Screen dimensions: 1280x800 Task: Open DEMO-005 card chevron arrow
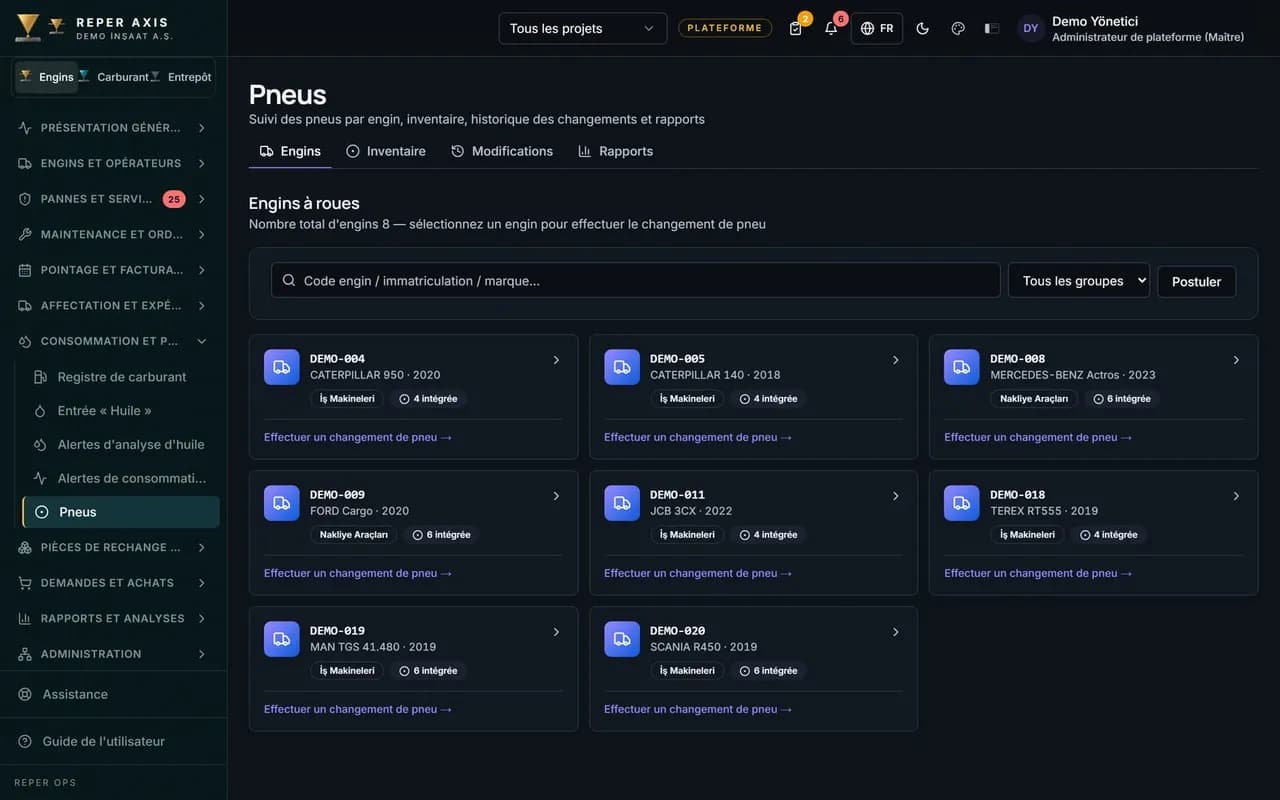click(896, 360)
